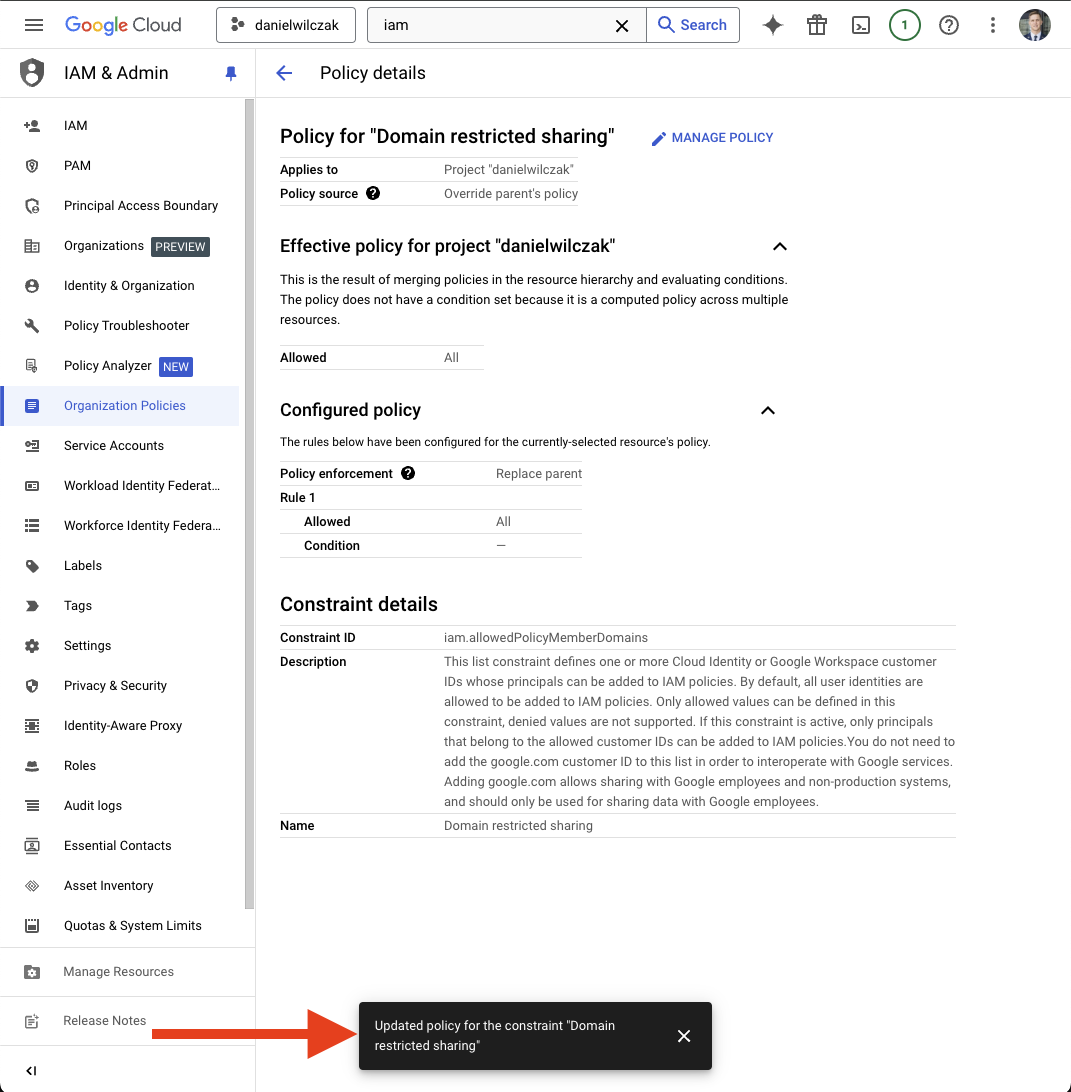Screen dimensions: 1071x1092
Task: Navigate to Organizations preview page
Action: pyautogui.click(x=120, y=246)
